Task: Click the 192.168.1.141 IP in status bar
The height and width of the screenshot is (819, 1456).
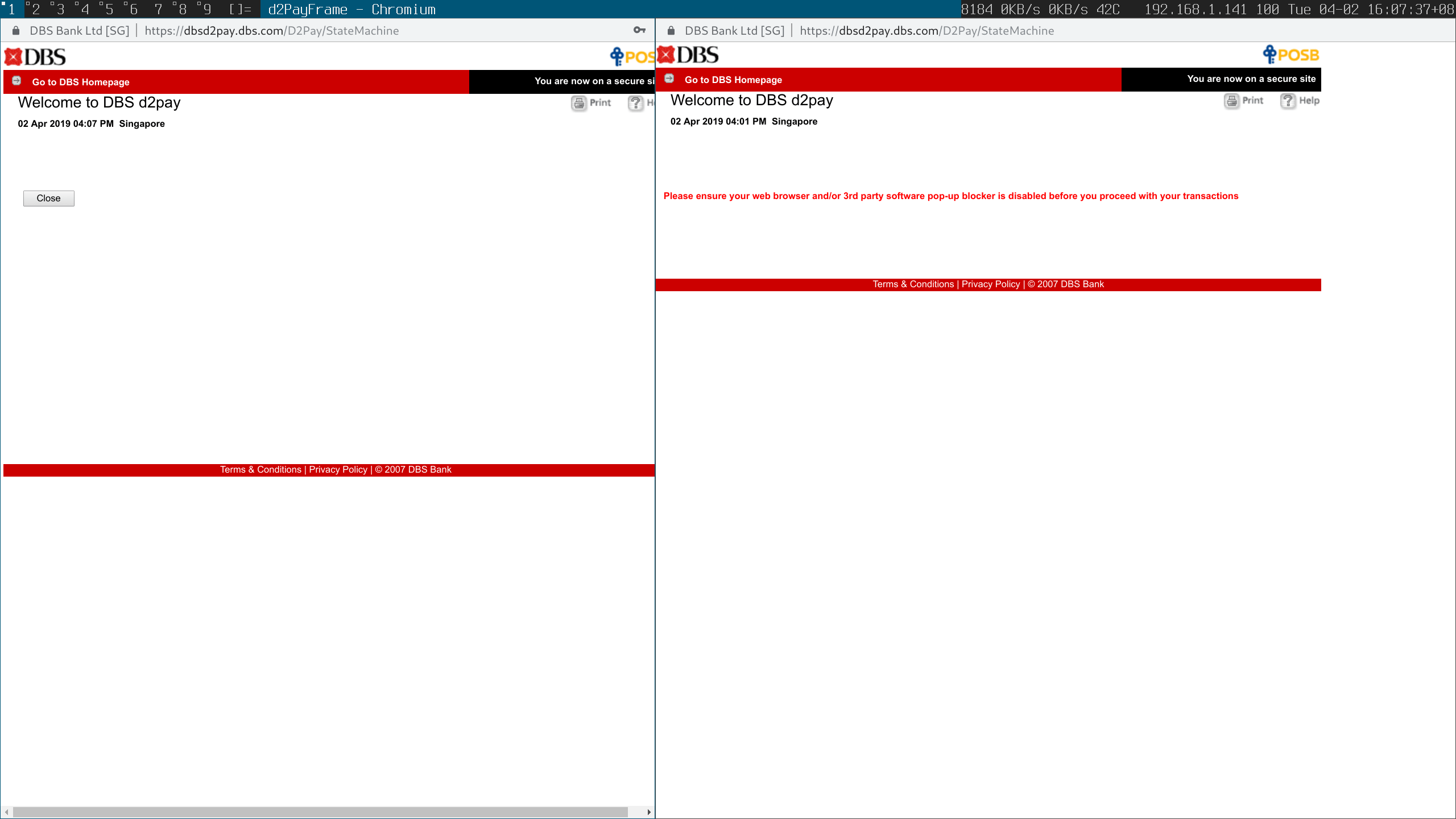Action: pos(1195,9)
